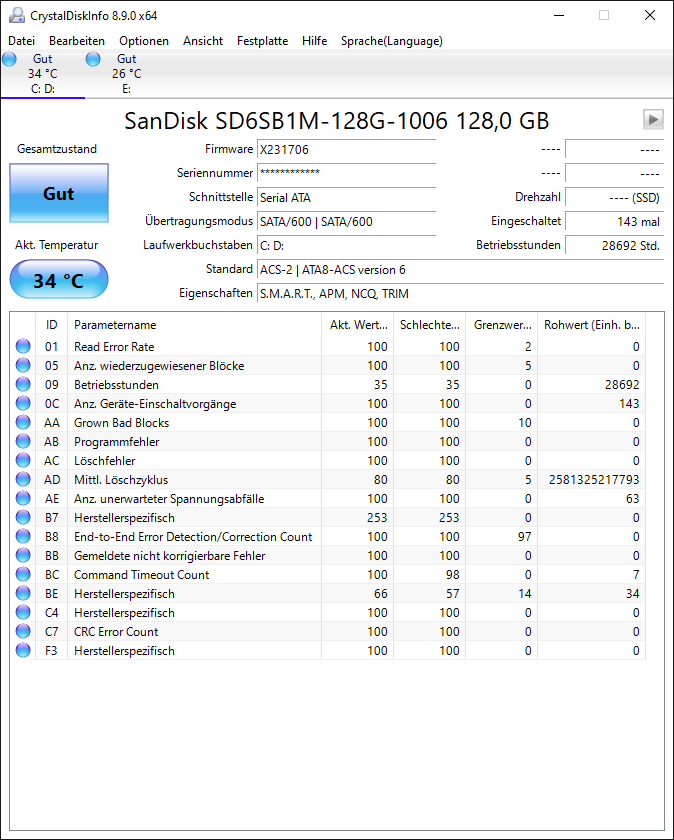Click the Betriebsstunden attribute status icon
674x840 pixels.
tap(22, 384)
